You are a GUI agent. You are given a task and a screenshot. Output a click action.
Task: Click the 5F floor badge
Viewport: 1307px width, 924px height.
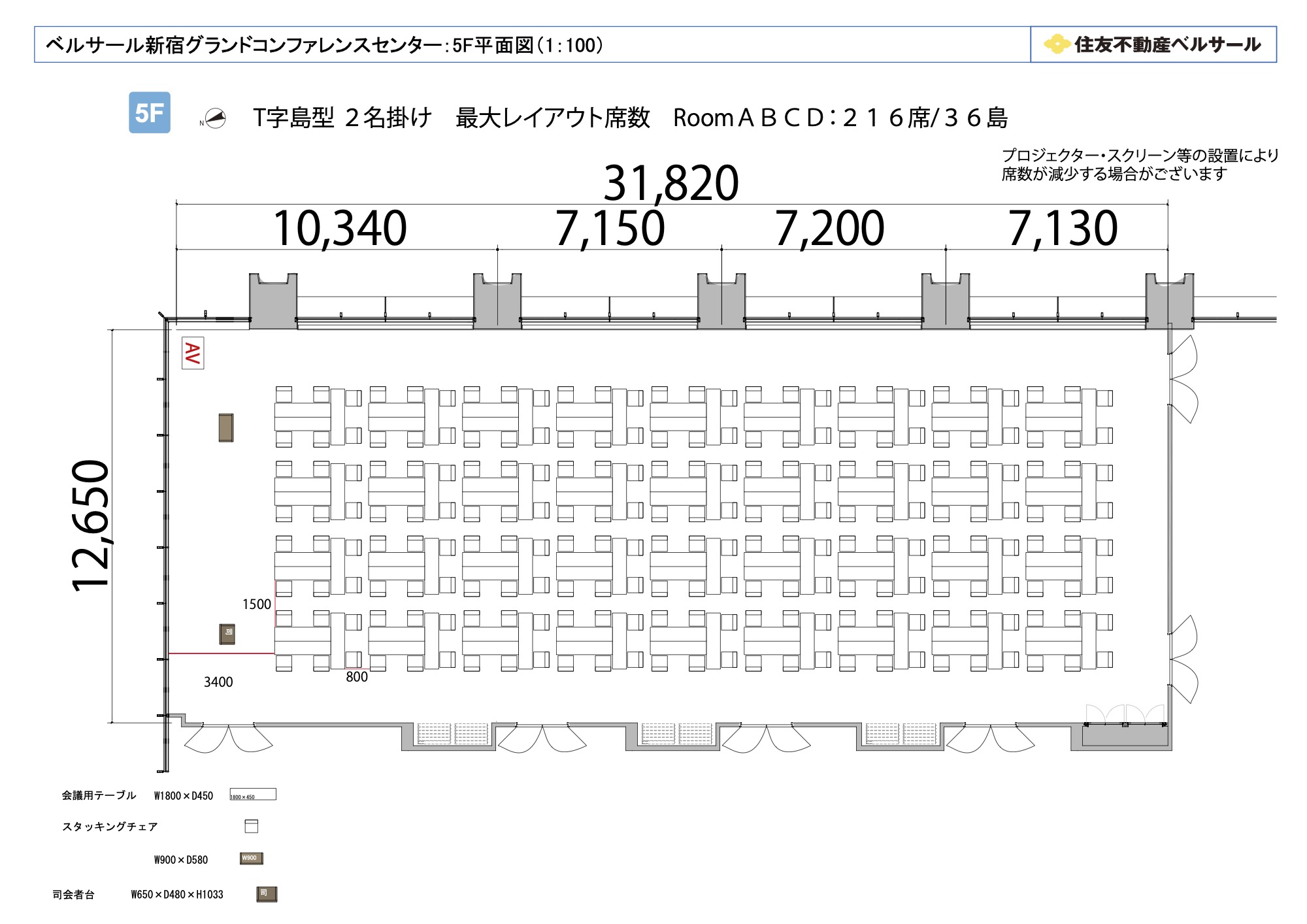pos(150,112)
